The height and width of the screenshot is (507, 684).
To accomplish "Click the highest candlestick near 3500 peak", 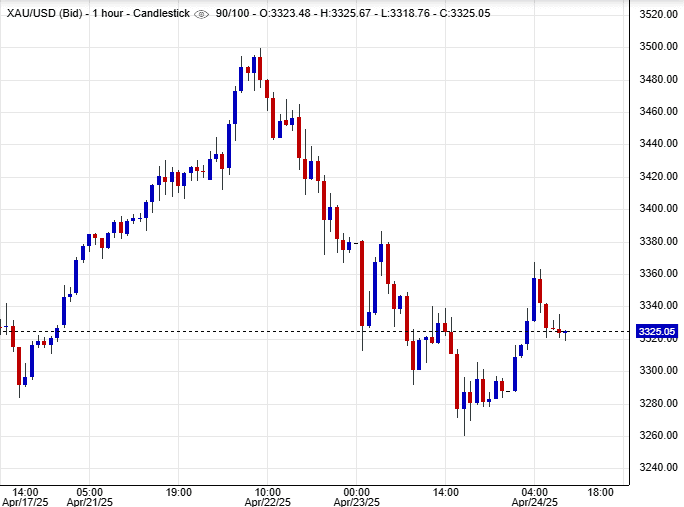I will (x=260, y=68).
